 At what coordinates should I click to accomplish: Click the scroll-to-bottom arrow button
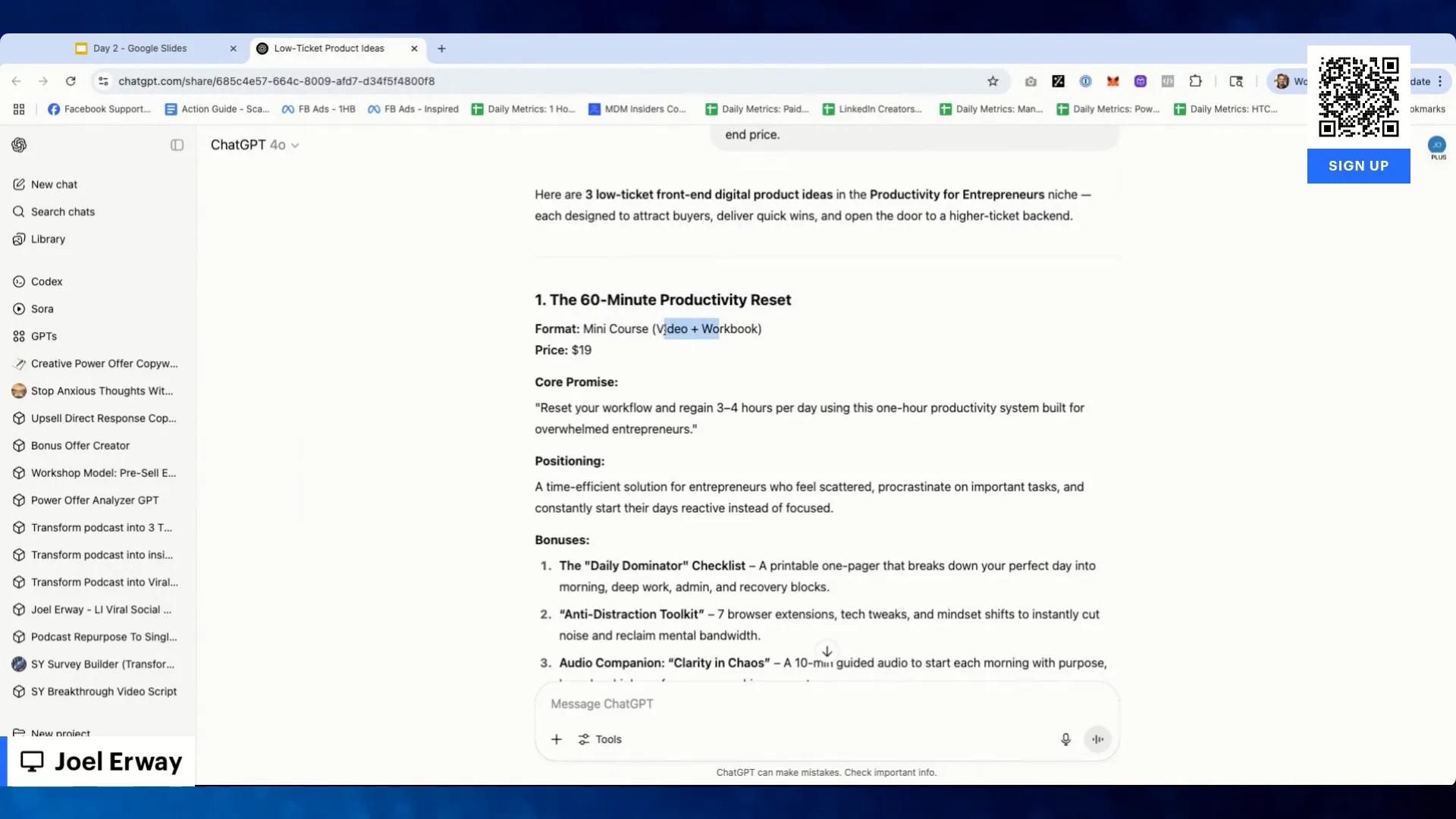[x=827, y=651]
